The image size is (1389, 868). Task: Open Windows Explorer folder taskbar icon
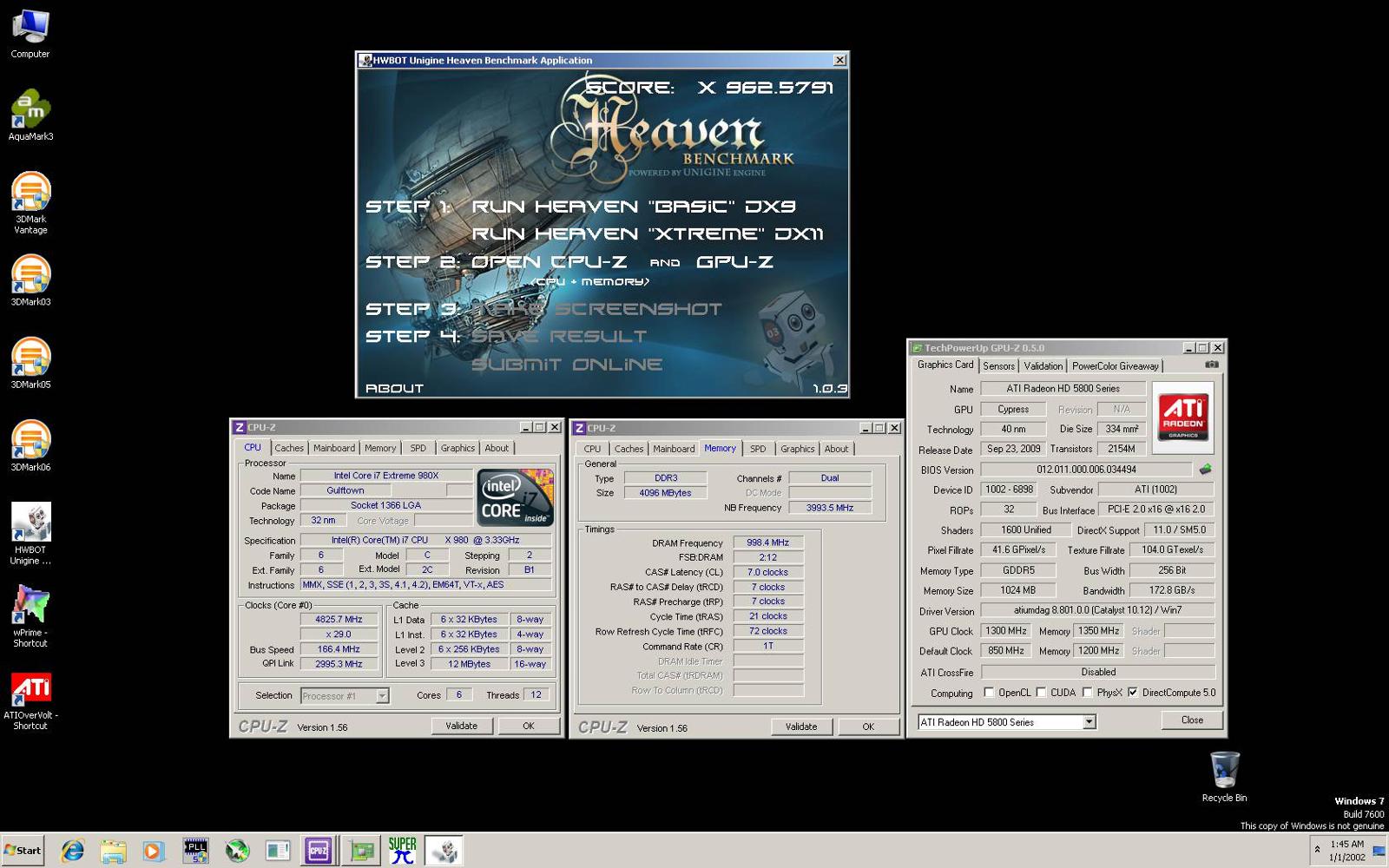[113, 851]
